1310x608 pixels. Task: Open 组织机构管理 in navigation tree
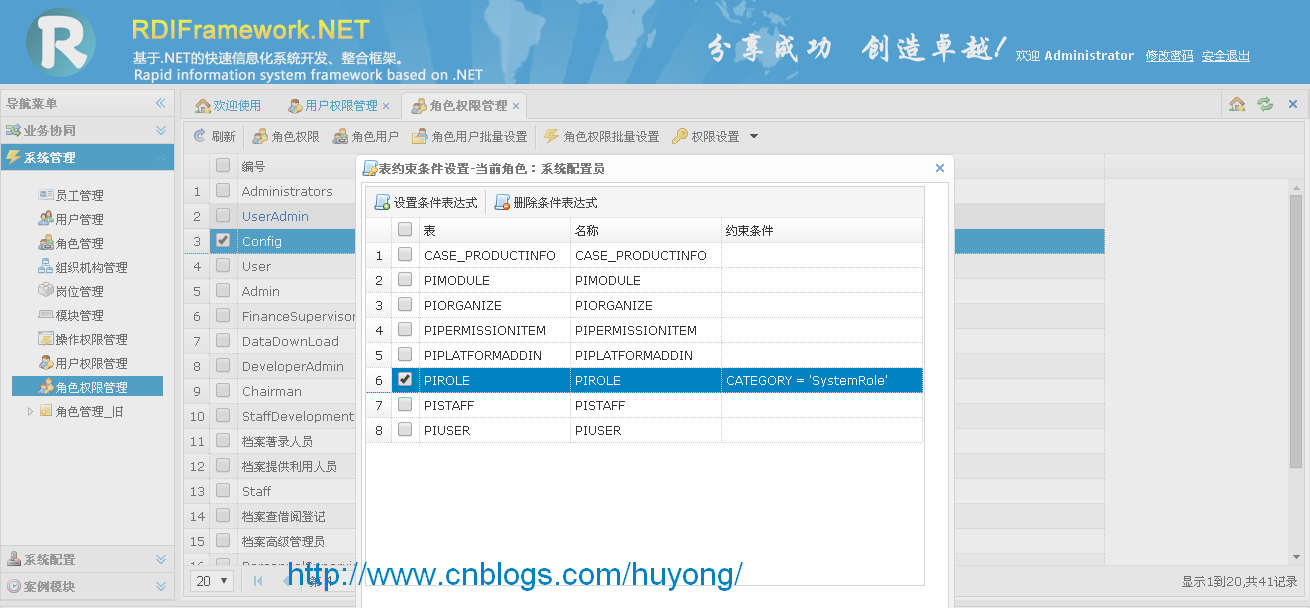83,267
